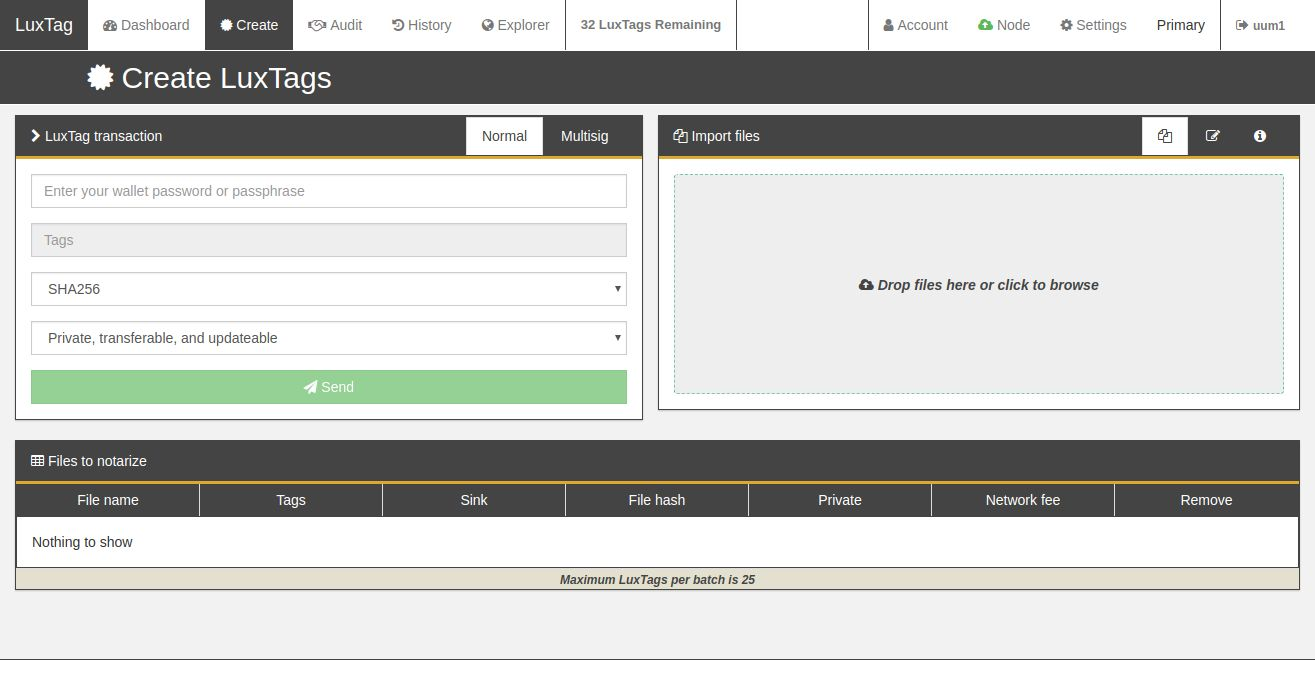The height and width of the screenshot is (678, 1315).
Task: Click the Private column header
Action: point(840,500)
